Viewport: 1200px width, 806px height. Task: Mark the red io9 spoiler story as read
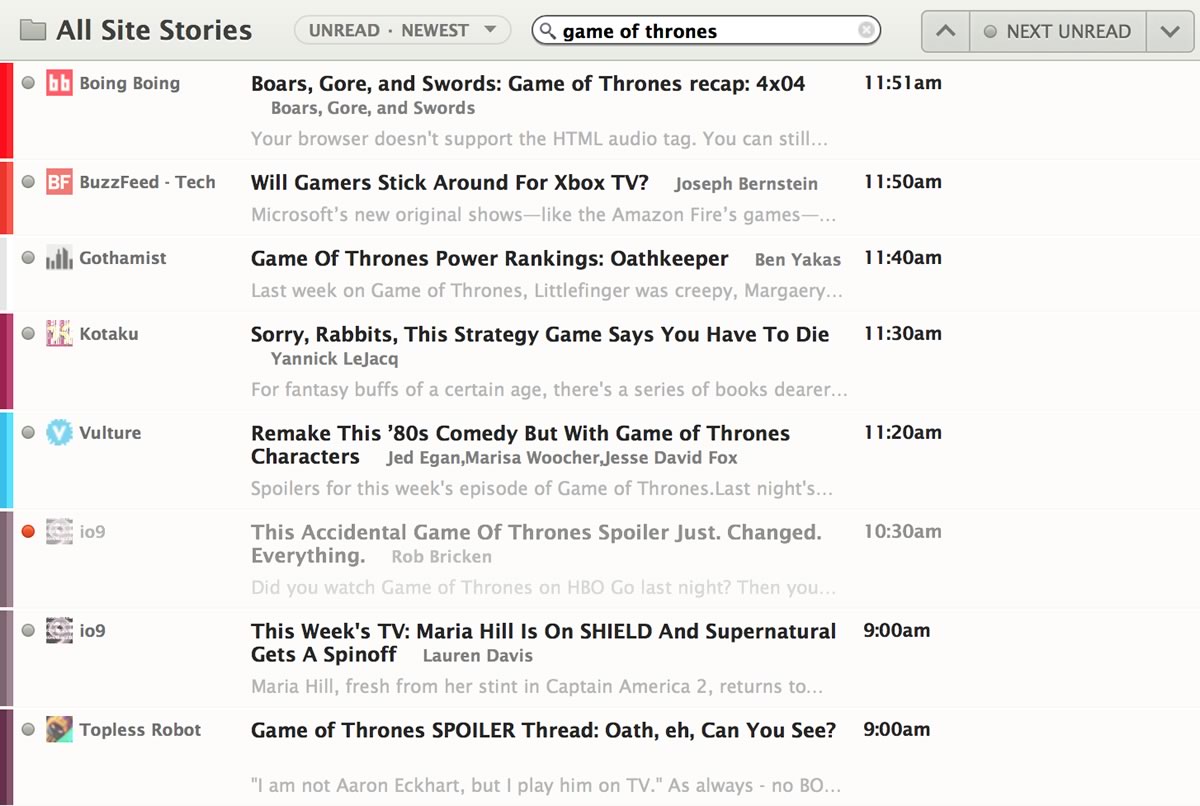[28, 531]
